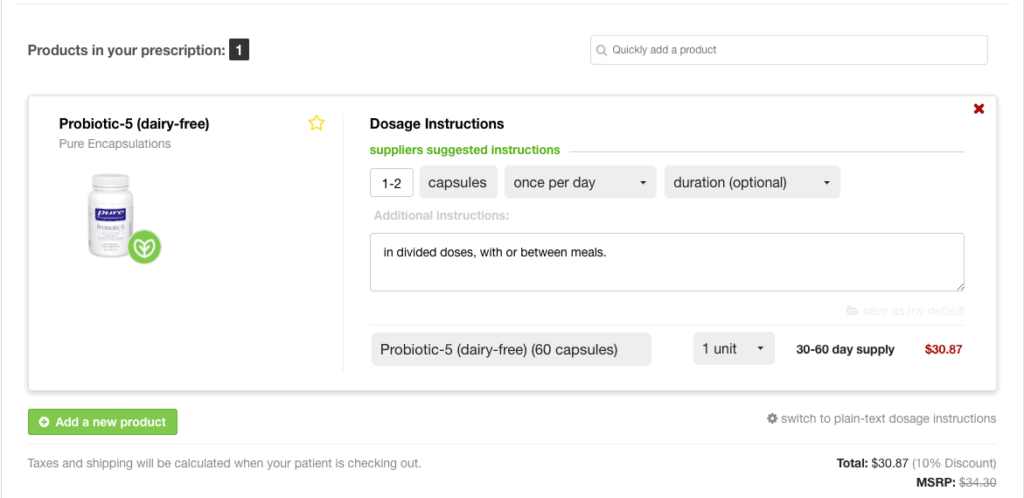Open the 1 unit quantity dropdown
Viewport: 1024px width, 498px height.
(x=734, y=349)
